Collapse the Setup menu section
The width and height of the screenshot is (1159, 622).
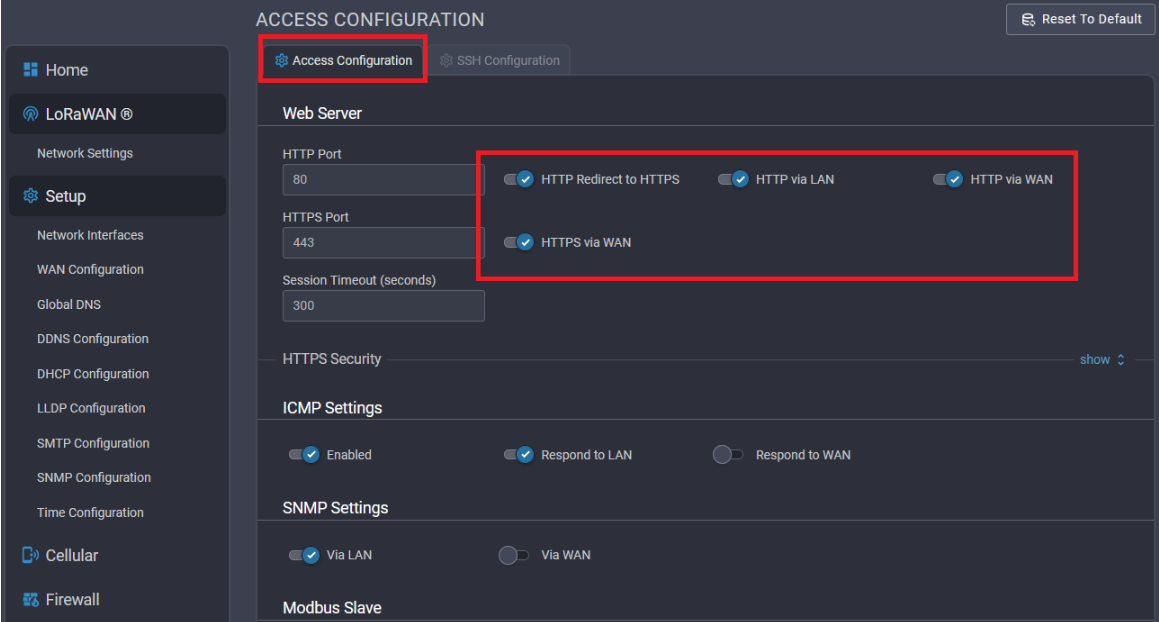tap(66, 196)
